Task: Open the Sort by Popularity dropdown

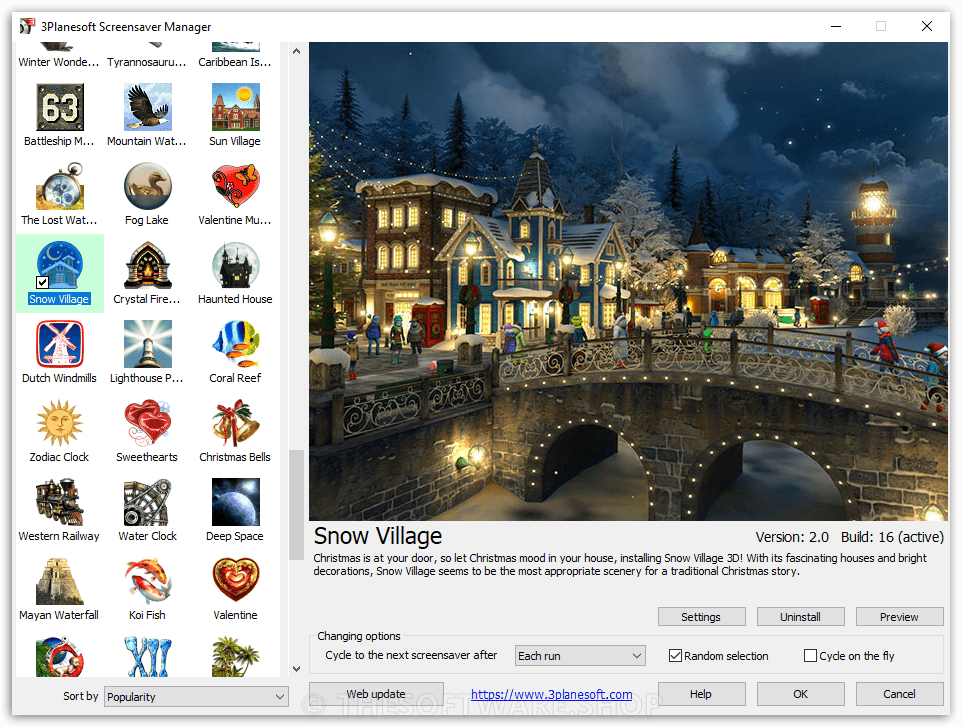Action: click(x=196, y=697)
